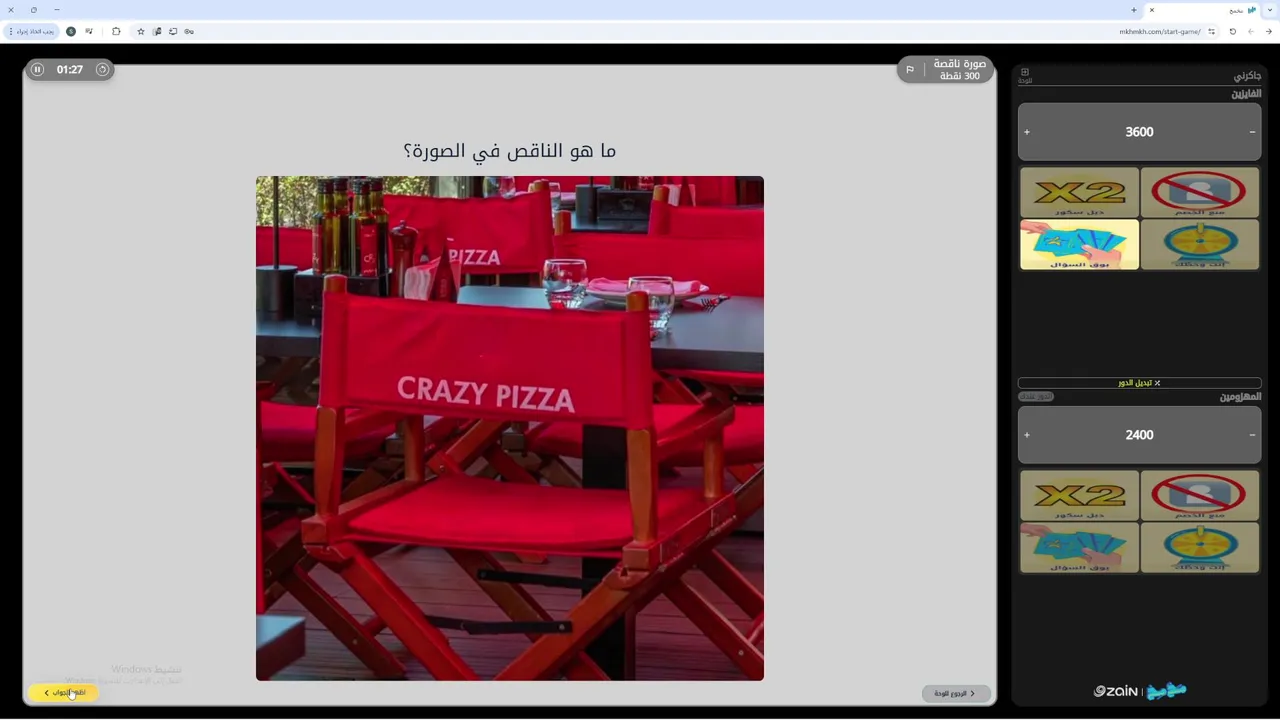Open the browser profile avatar
Screen dimensions: 1280x720
click(x=71, y=32)
